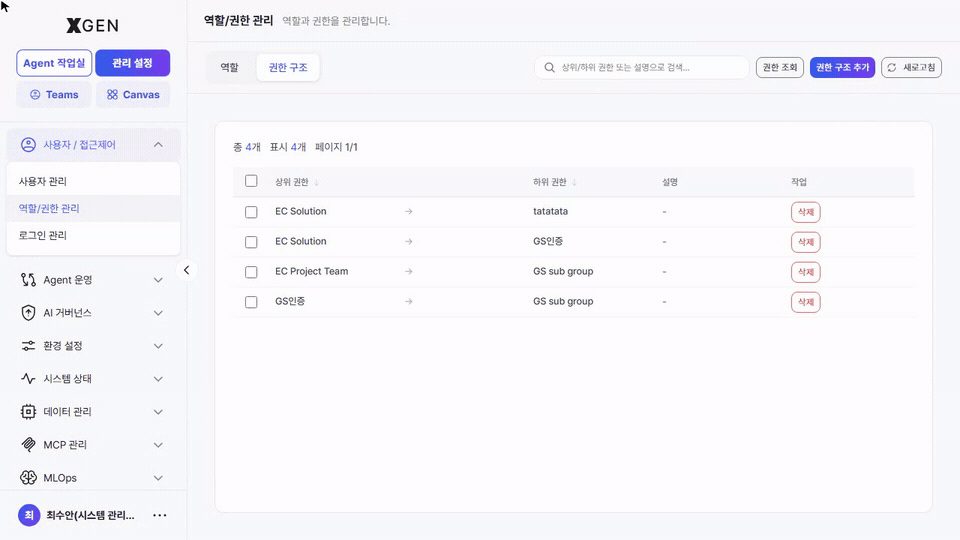960x540 pixels.
Task: Expand the 데이터 관리 section
Action: (x=158, y=411)
